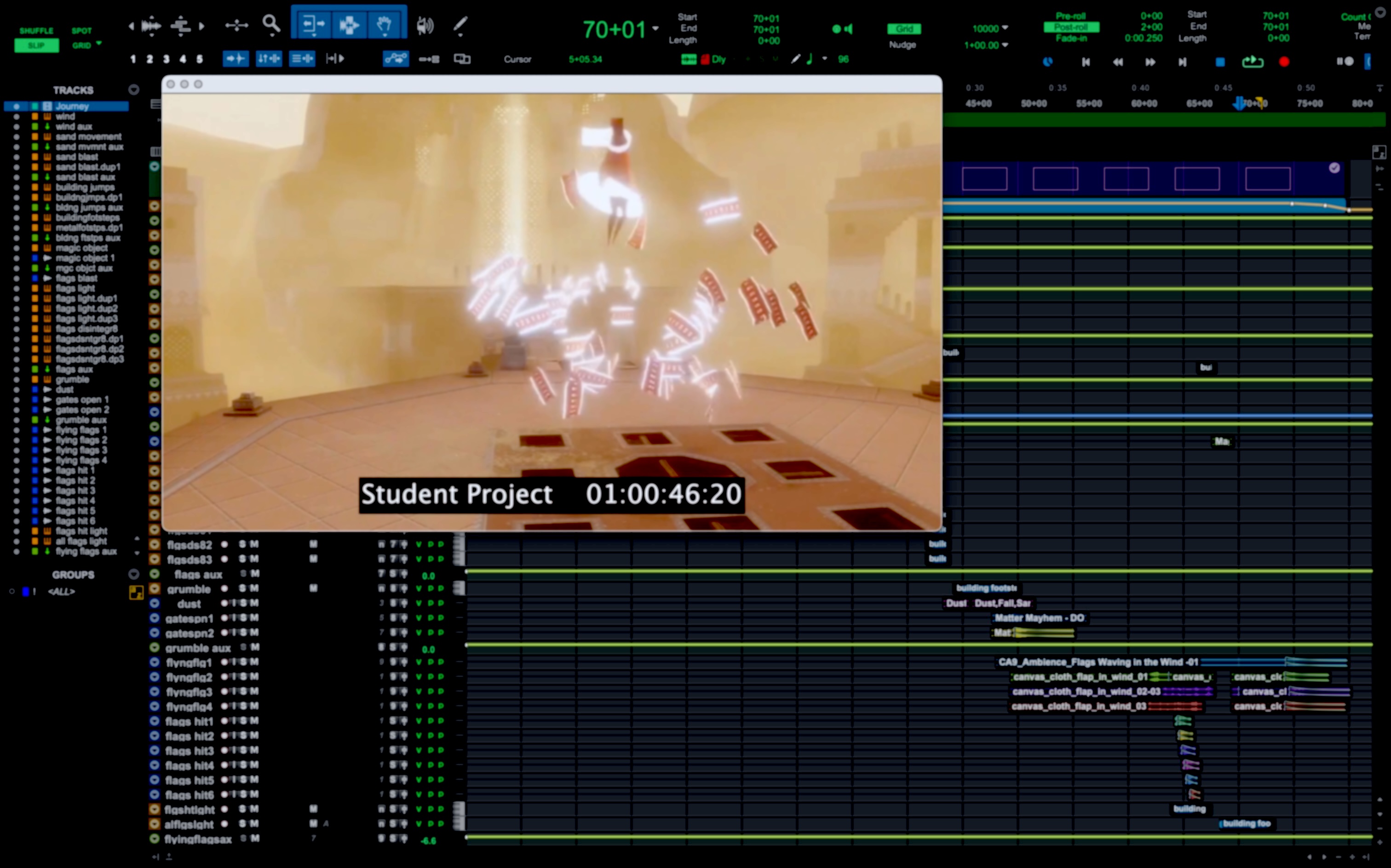The image size is (1391, 868).
Task: Record-enable the dust track
Action: 225,603
